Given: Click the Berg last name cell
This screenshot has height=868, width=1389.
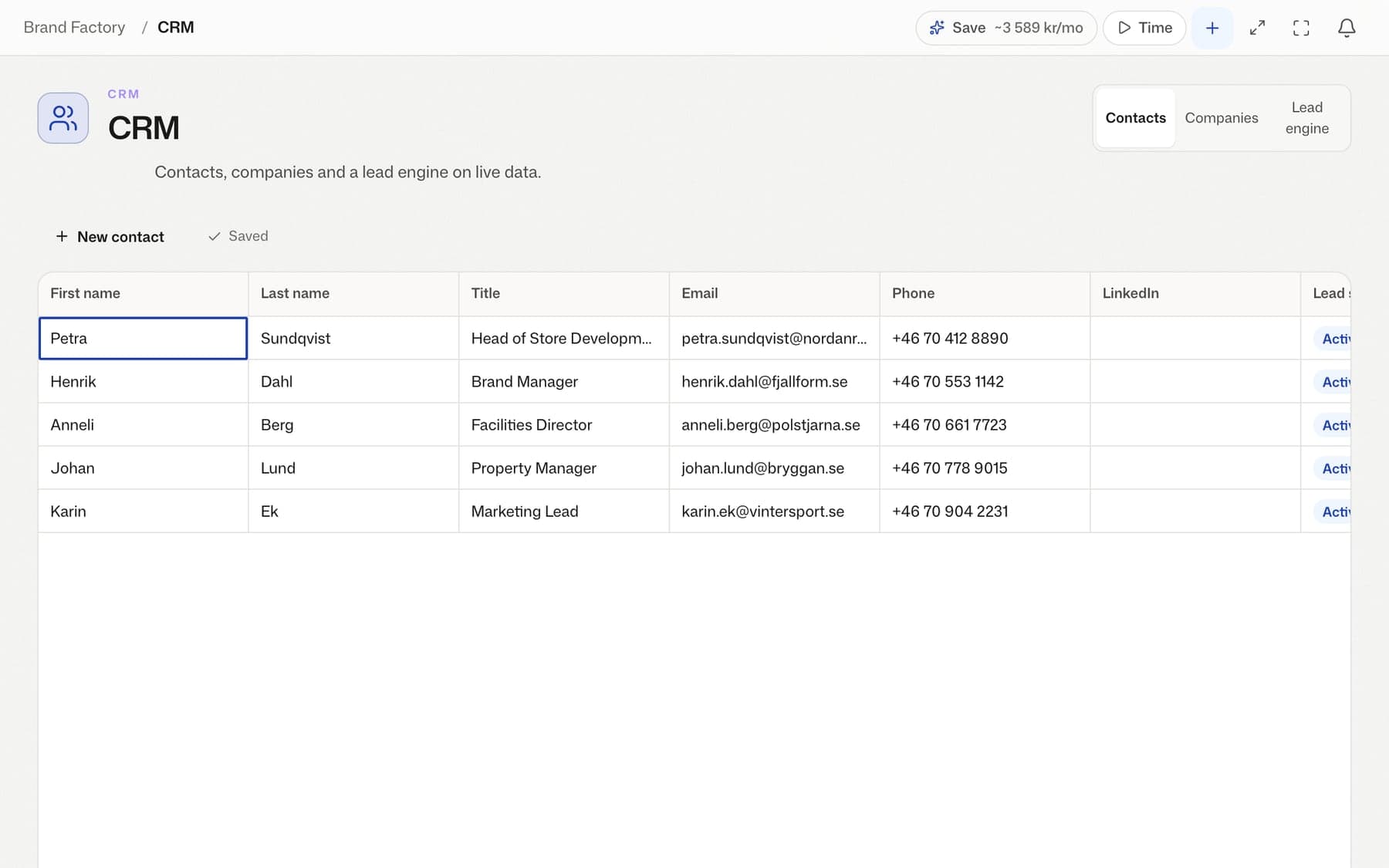Looking at the screenshot, I should 353,424.
